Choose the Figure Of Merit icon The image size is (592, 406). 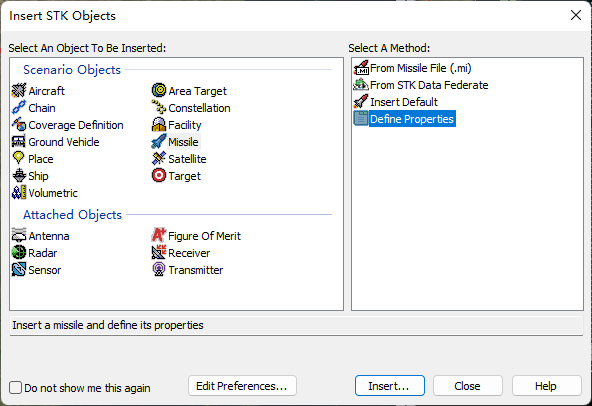pyautogui.click(x=159, y=236)
